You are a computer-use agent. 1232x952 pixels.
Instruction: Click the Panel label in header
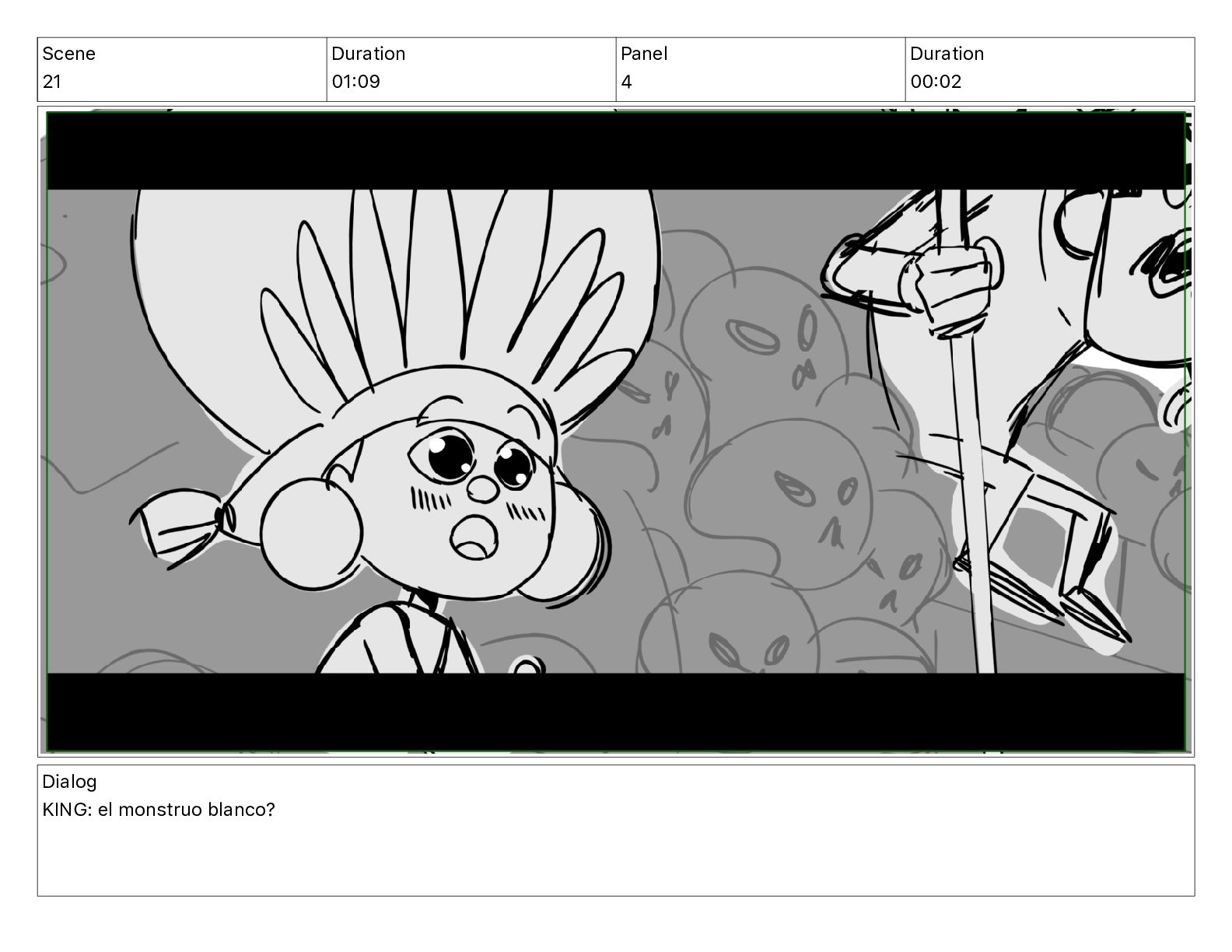[x=644, y=54]
